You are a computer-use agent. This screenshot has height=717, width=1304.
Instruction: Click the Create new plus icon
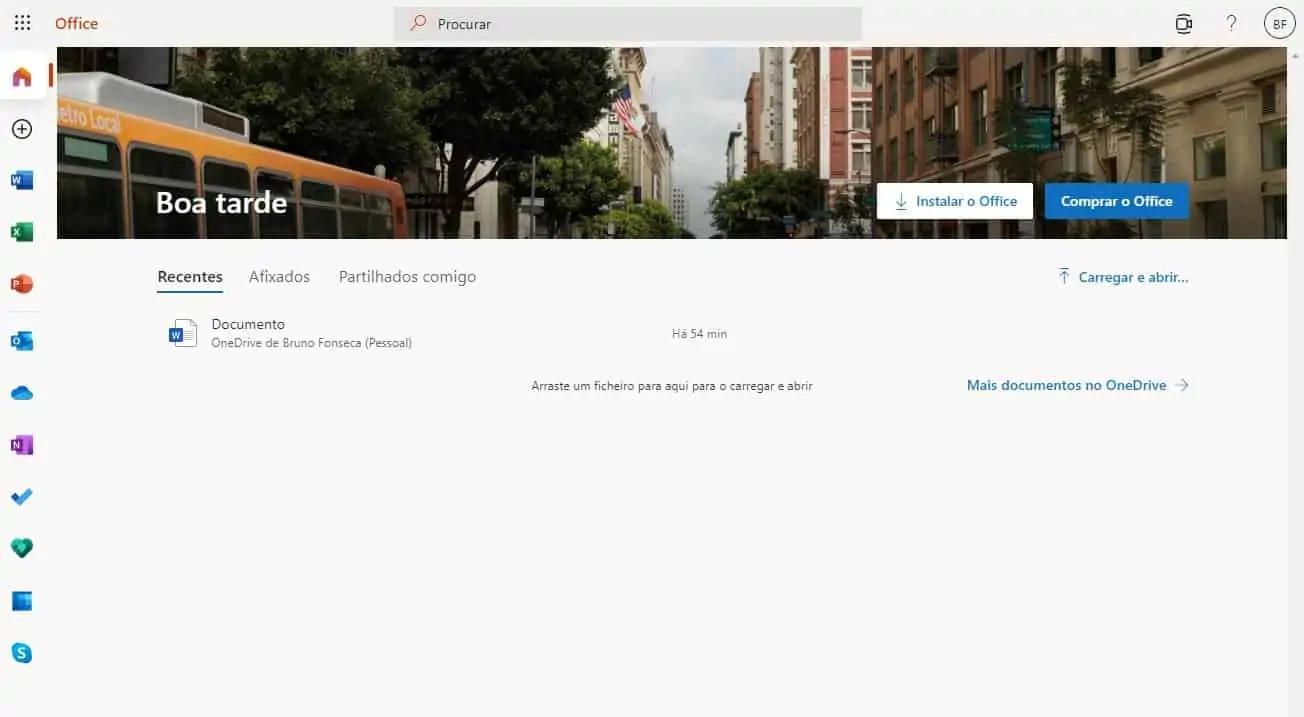pos(22,129)
